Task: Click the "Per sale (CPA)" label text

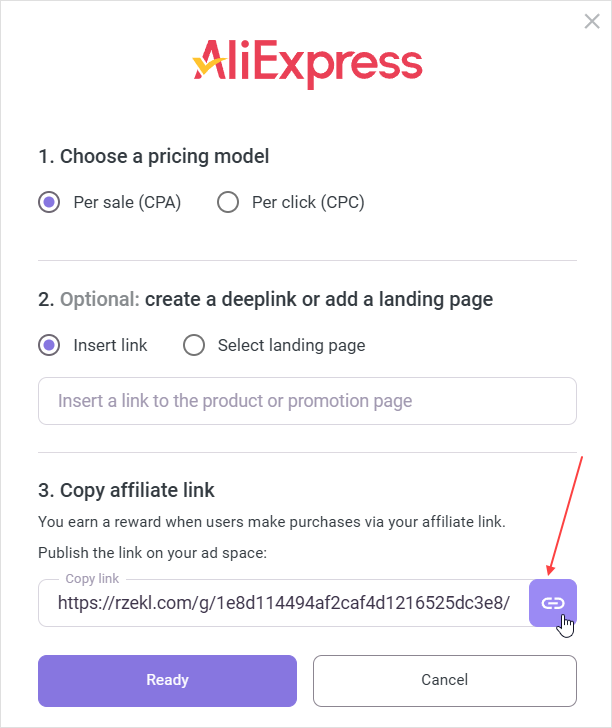Action: pos(127,202)
